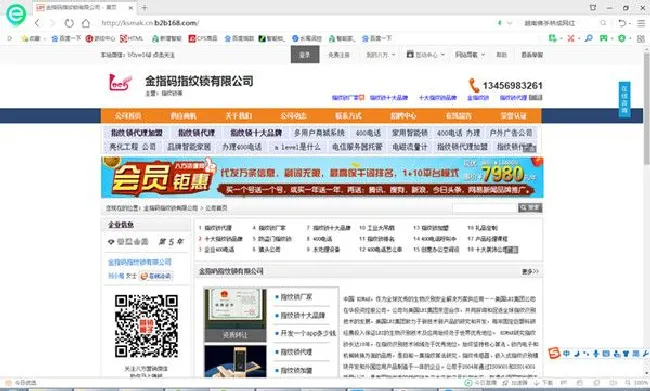
Task: Click the dark 登录 login button
Action: pos(305,54)
